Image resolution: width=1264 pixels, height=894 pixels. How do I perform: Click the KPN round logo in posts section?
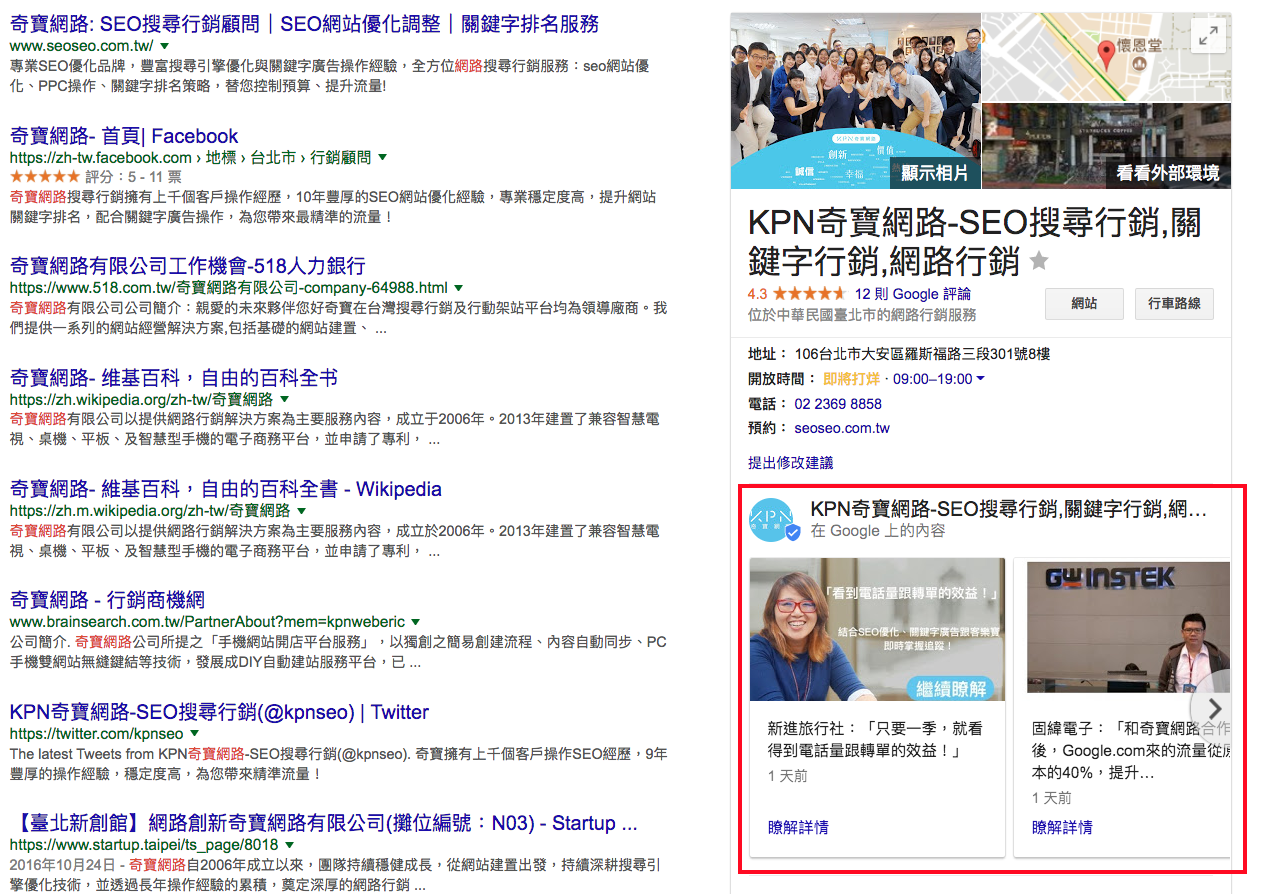click(x=772, y=520)
